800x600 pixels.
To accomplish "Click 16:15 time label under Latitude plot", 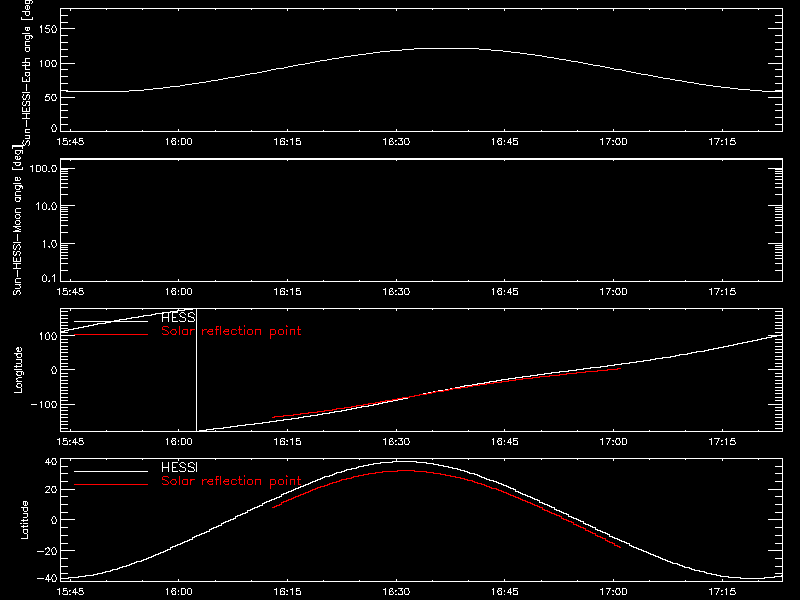I will tap(287, 592).
